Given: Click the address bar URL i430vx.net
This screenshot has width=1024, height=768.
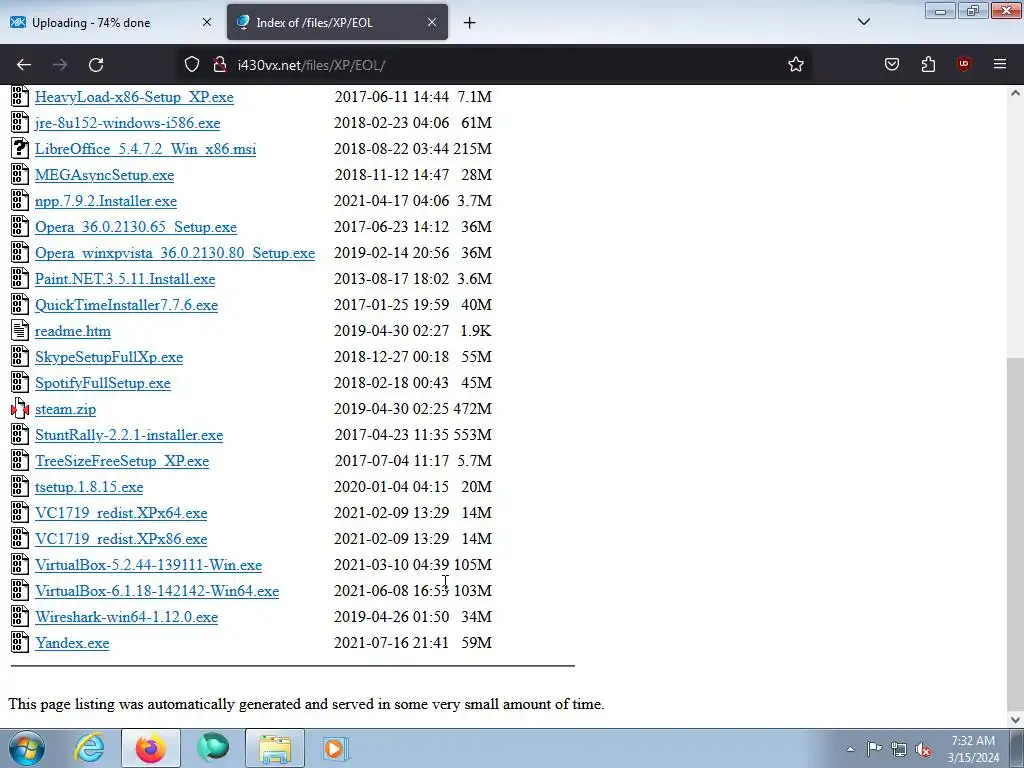Looking at the screenshot, I should pos(311,65).
